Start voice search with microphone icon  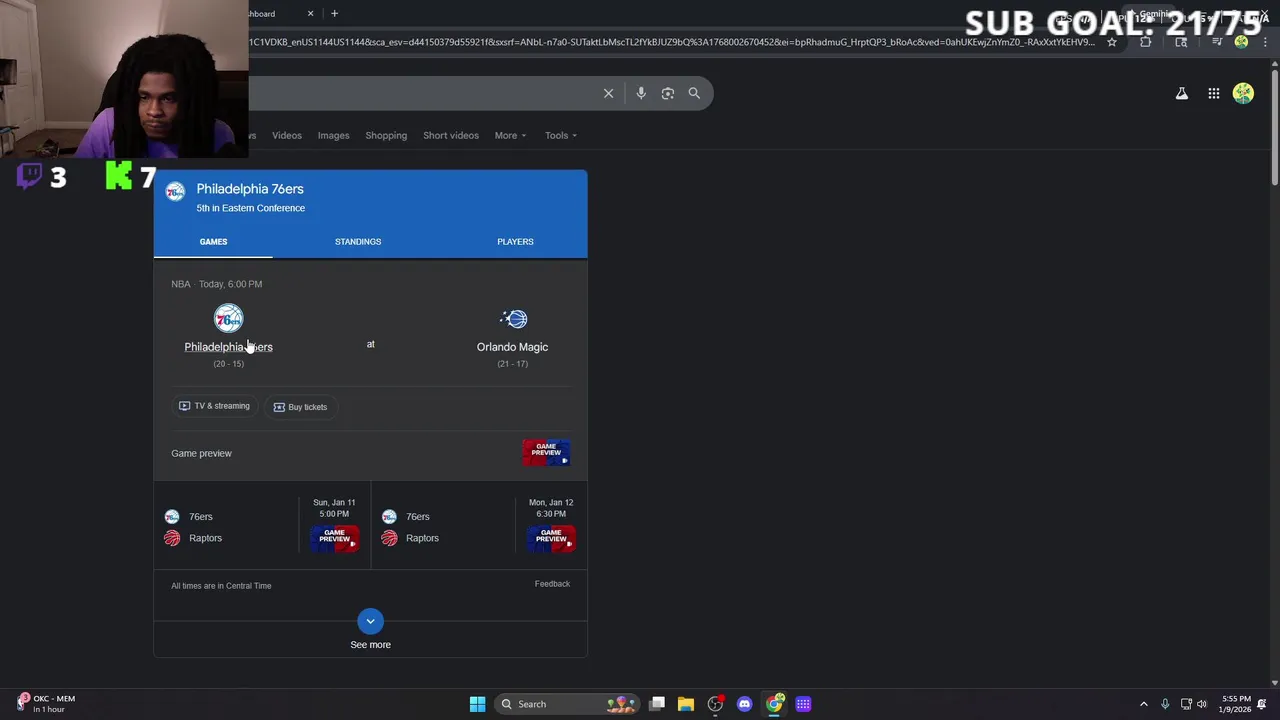pyautogui.click(x=641, y=93)
